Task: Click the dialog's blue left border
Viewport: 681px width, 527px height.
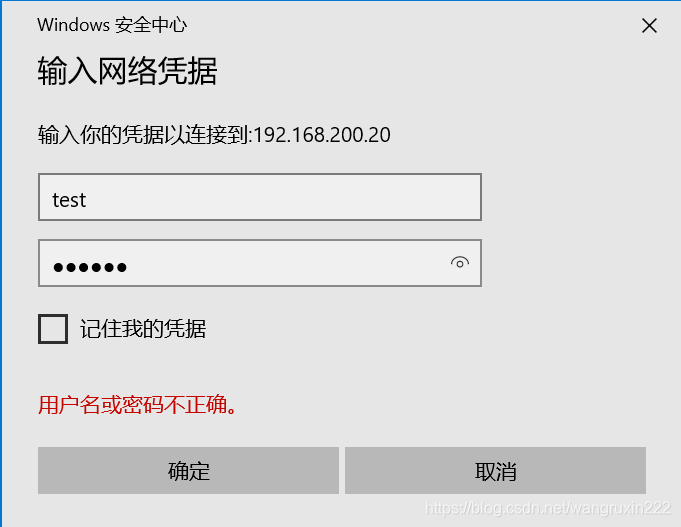Action: pyautogui.click(x=1, y=263)
